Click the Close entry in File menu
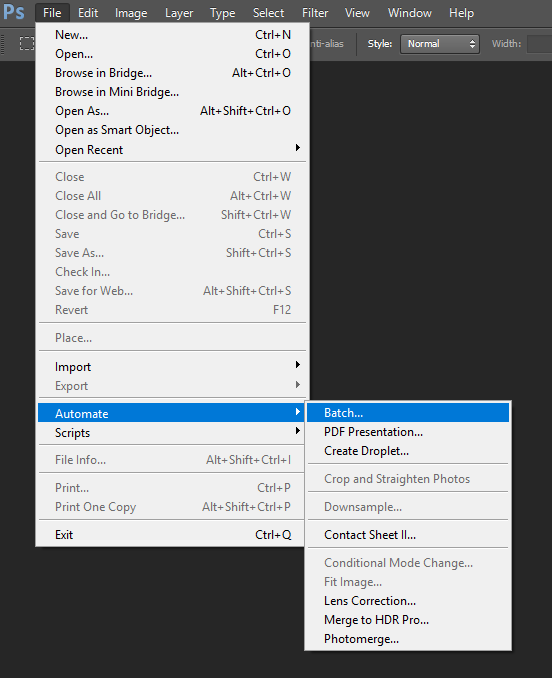Image resolution: width=552 pixels, height=678 pixels. coord(172,176)
